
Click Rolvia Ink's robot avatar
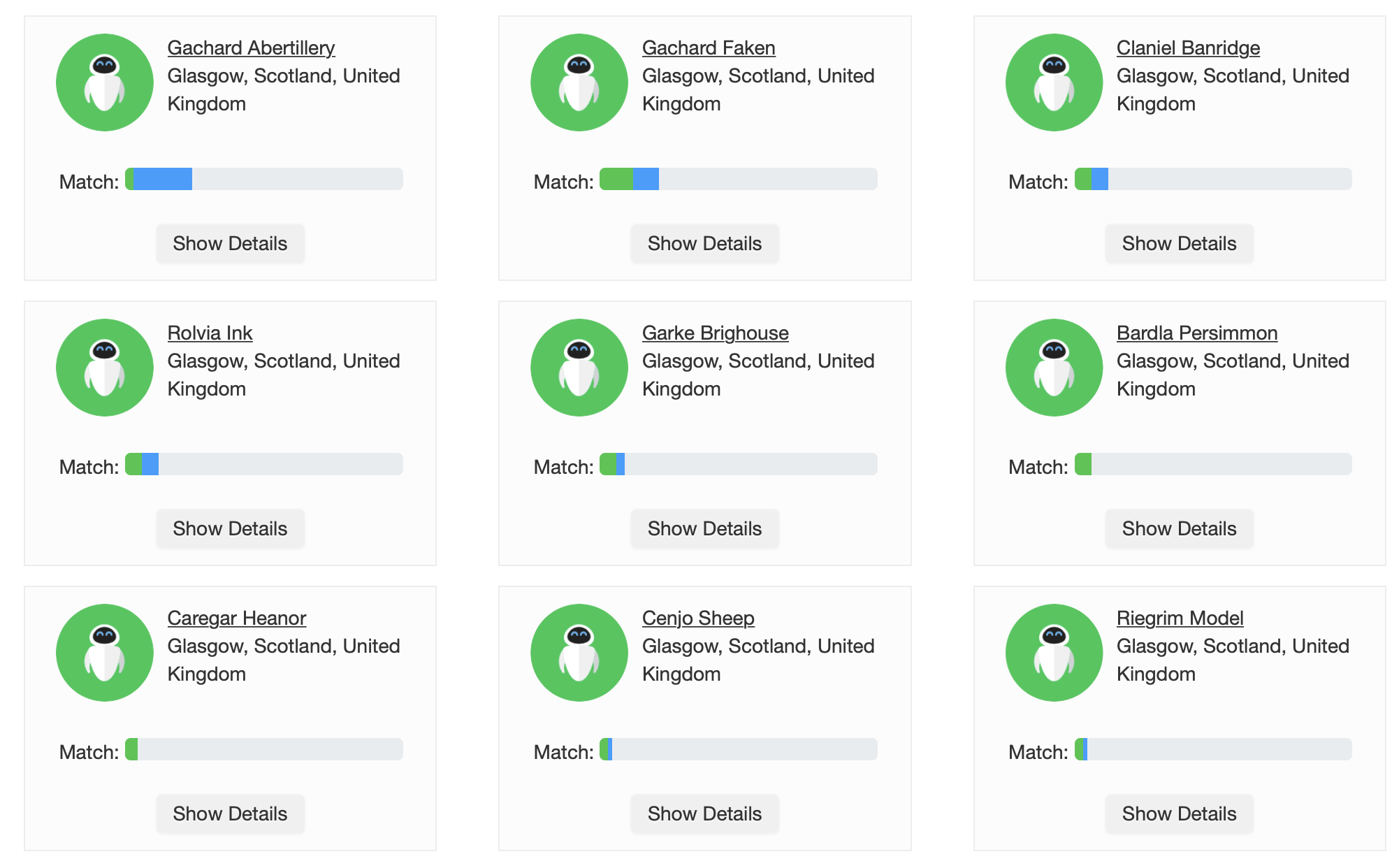(105, 368)
